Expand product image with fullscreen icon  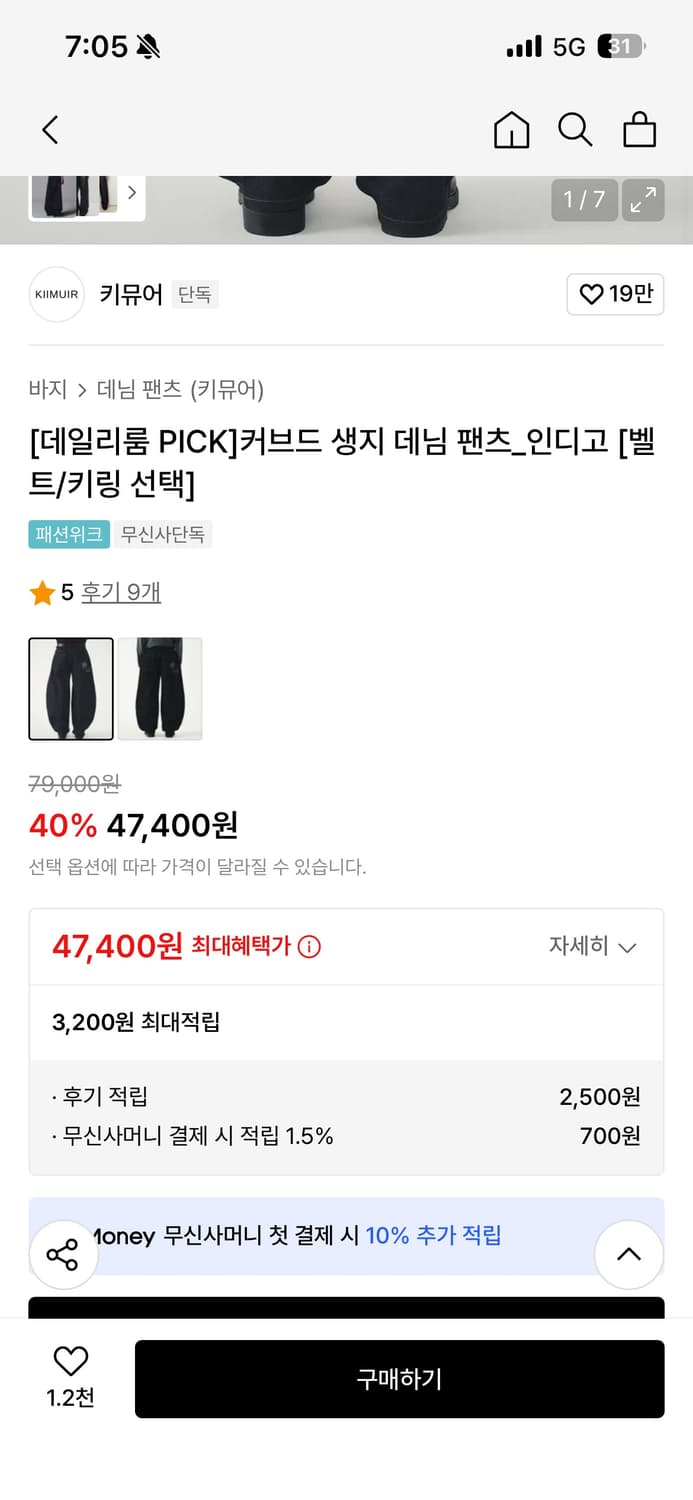[643, 200]
